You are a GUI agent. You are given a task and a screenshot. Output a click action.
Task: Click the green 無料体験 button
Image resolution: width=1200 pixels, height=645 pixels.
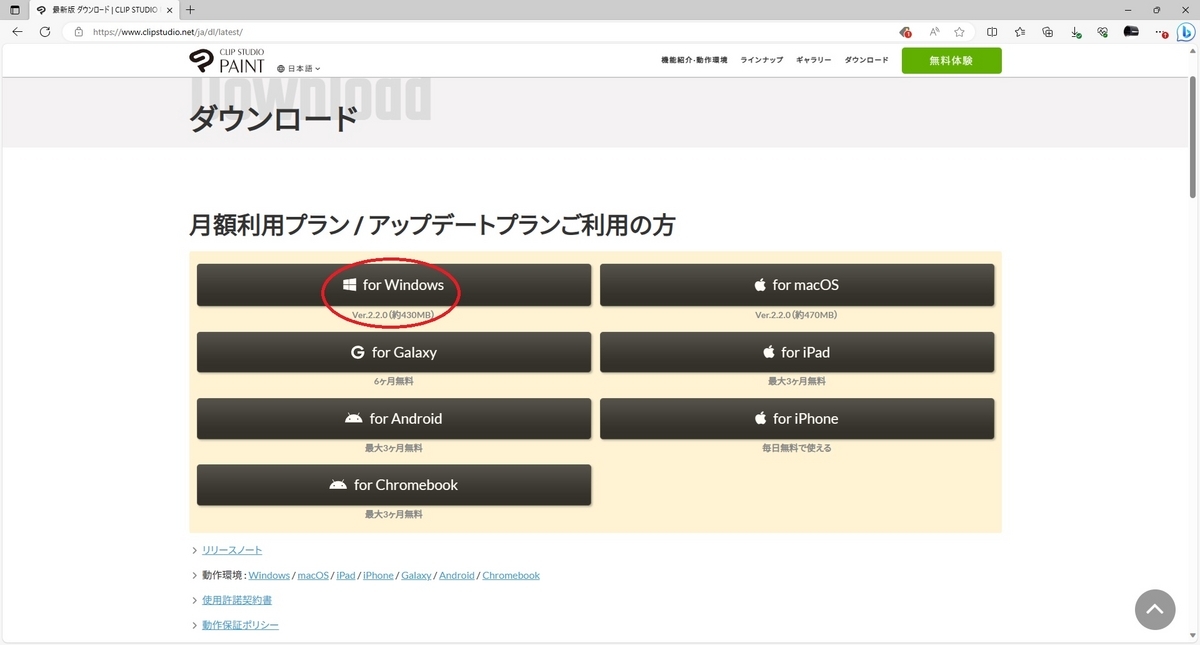(951, 61)
